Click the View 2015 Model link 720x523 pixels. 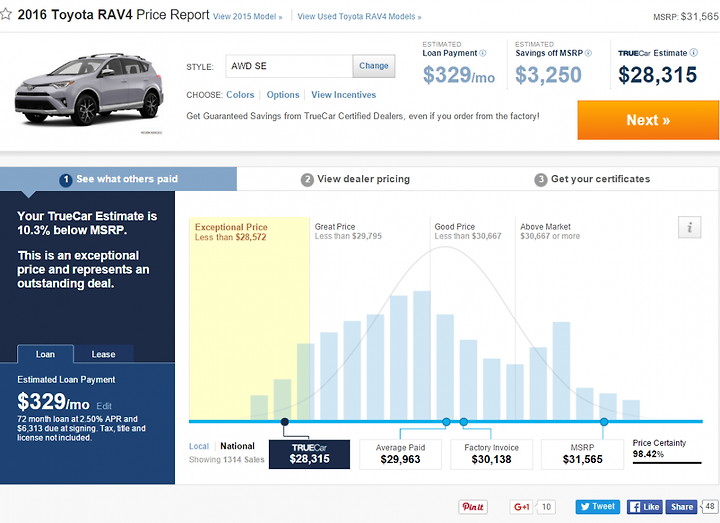pyautogui.click(x=248, y=17)
